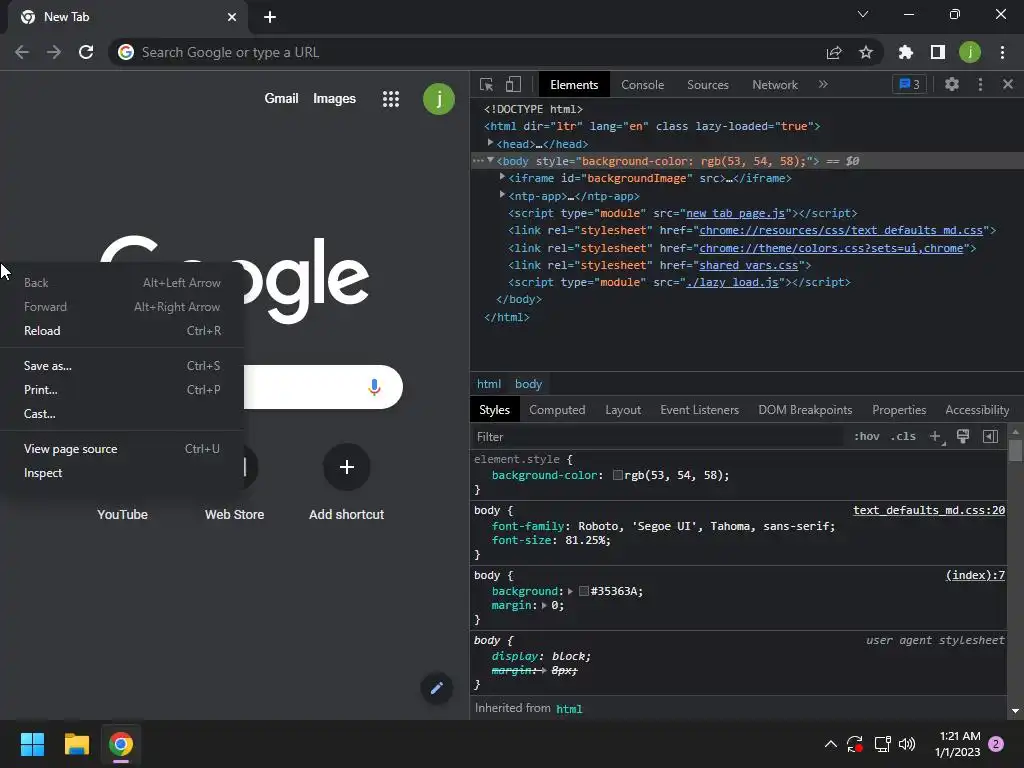Open the Chrome three-dot menu
Image resolution: width=1024 pixels, height=768 pixels.
(1002, 52)
